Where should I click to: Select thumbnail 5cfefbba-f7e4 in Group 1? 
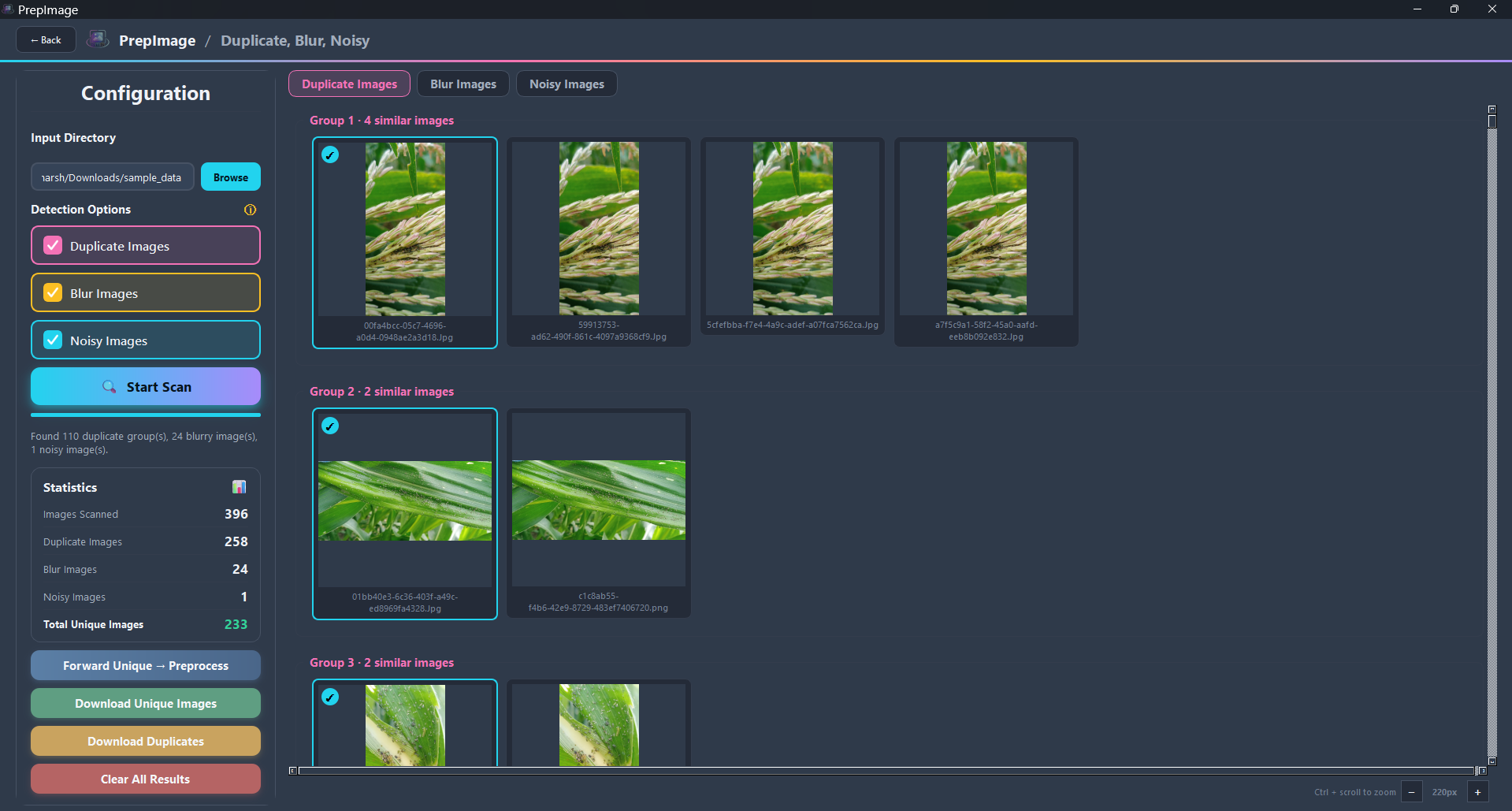(x=793, y=236)
